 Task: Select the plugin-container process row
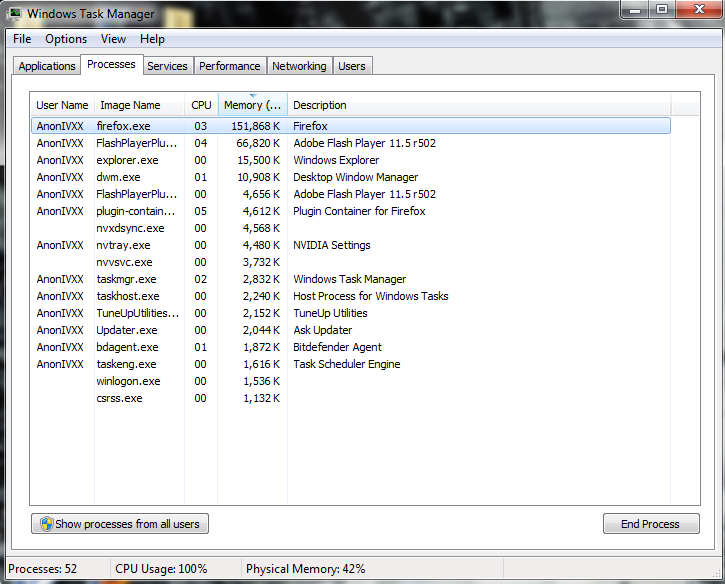351,211
